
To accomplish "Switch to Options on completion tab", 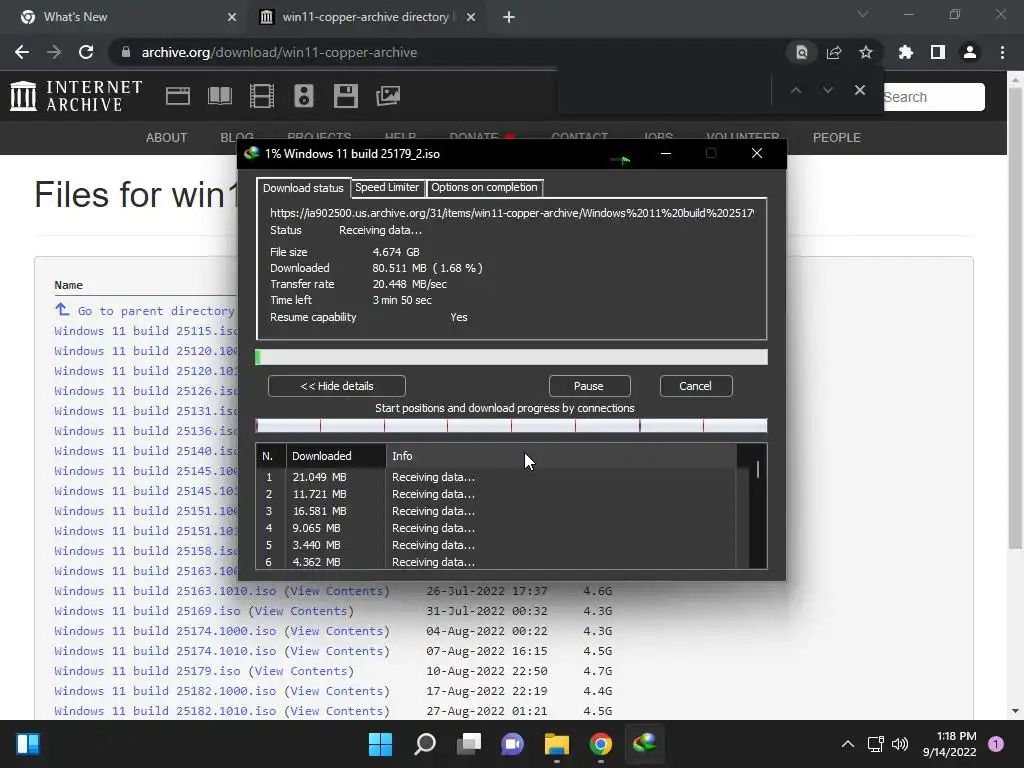I will tap(484, 187).
